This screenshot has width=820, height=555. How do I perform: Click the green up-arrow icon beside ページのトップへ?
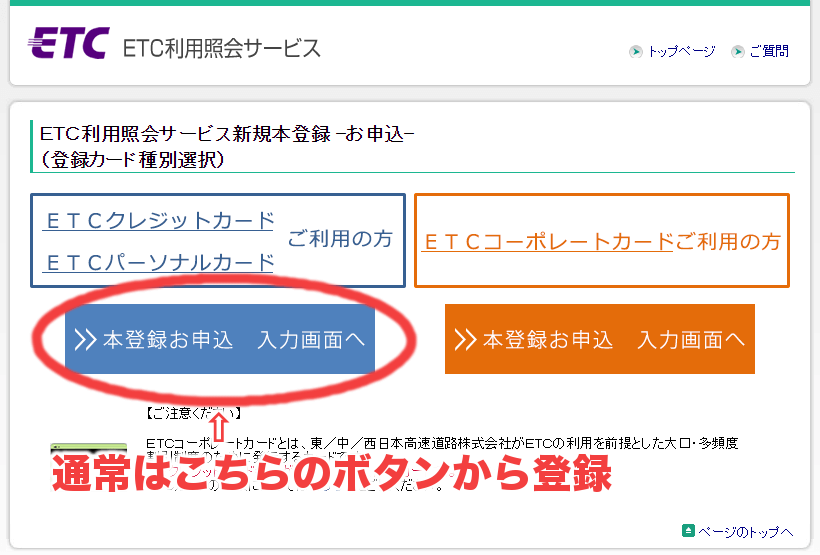pyautogui.click(x=688, y=531)
